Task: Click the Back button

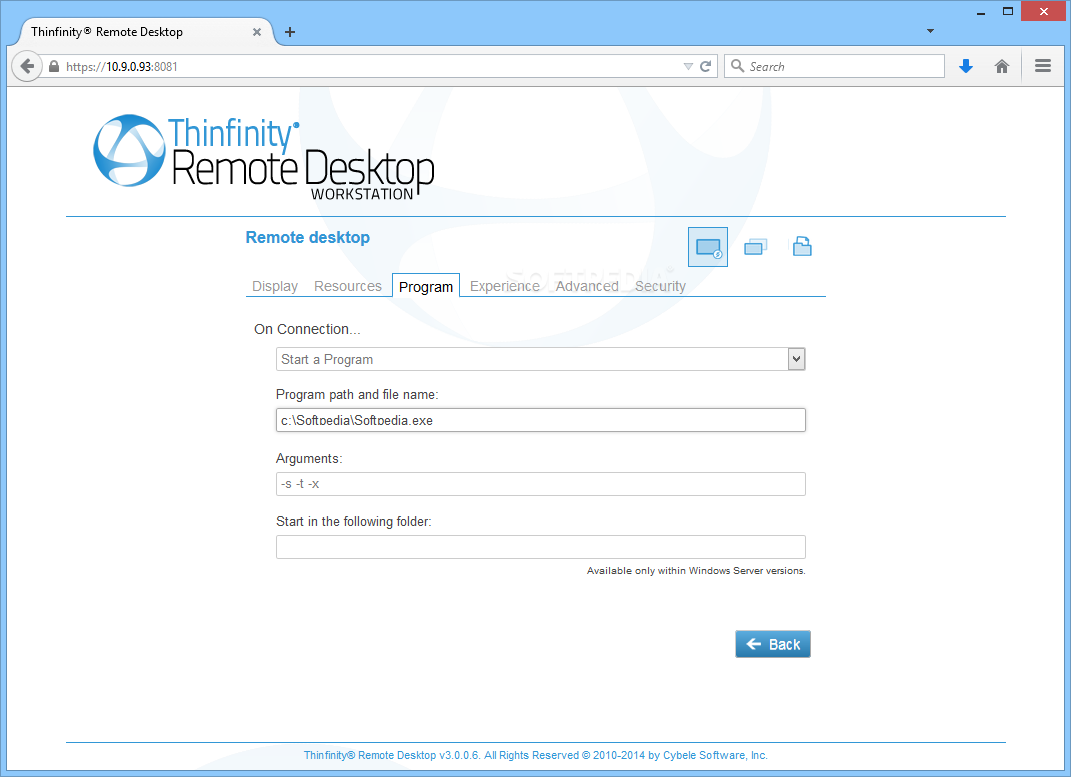Action: (773, 644)
